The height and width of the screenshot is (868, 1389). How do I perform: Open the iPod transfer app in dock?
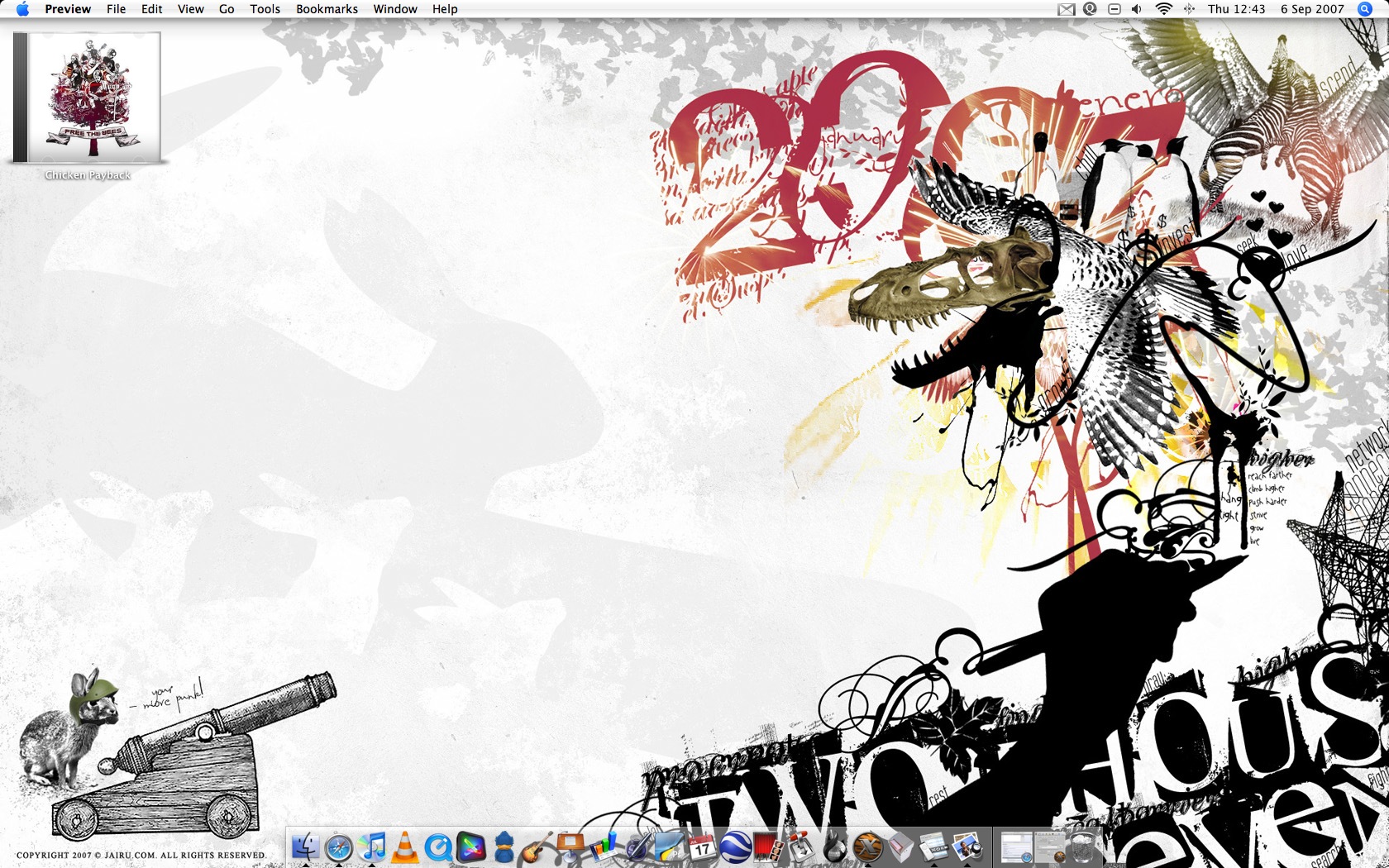[934, 847]
